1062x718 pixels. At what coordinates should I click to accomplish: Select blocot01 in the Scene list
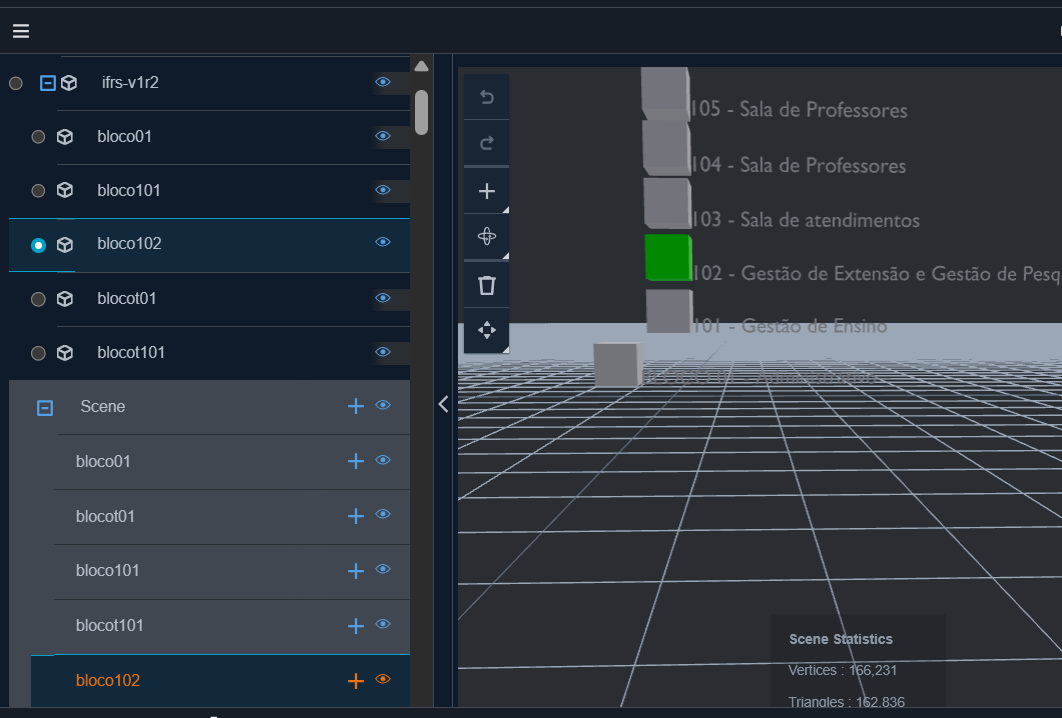click(105, 516)
